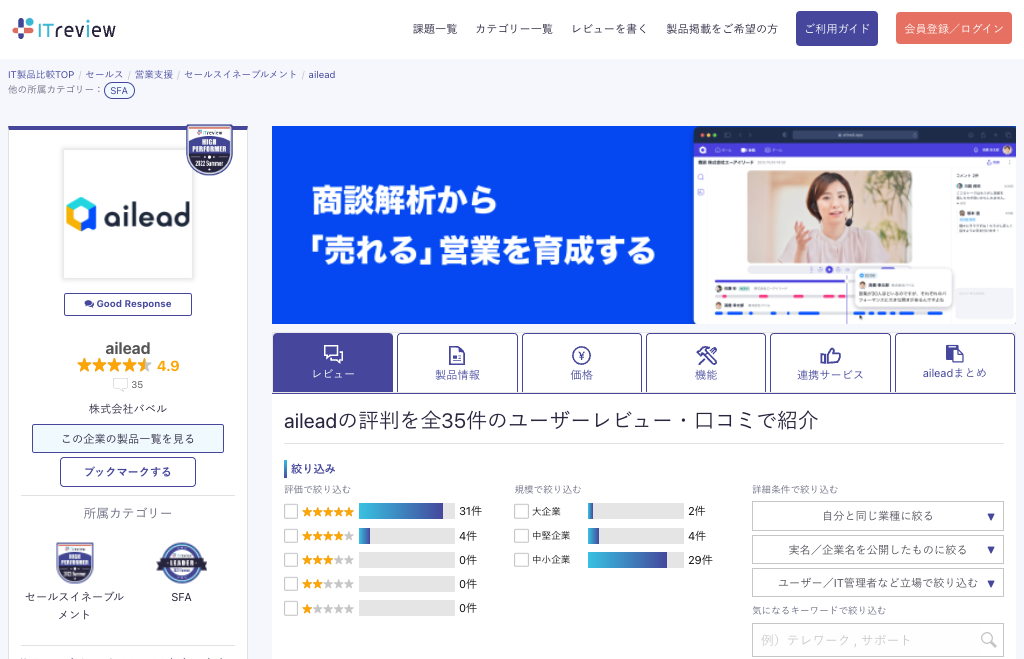Click the five-star rating icons in filter
Image resolution: width=1024 pixels, height=659 pixels.
pos(328,511)
